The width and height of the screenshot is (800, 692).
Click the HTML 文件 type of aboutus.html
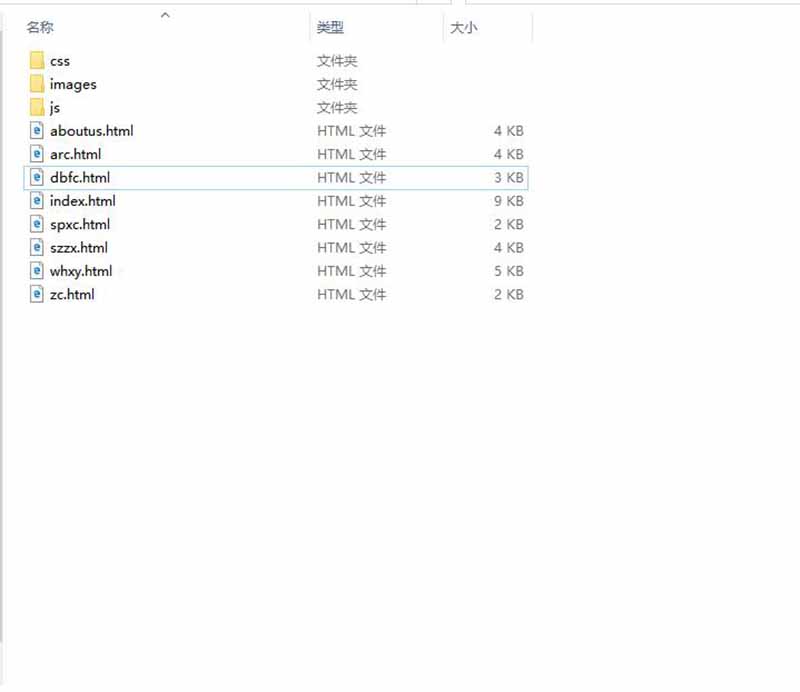click(352, 131)
